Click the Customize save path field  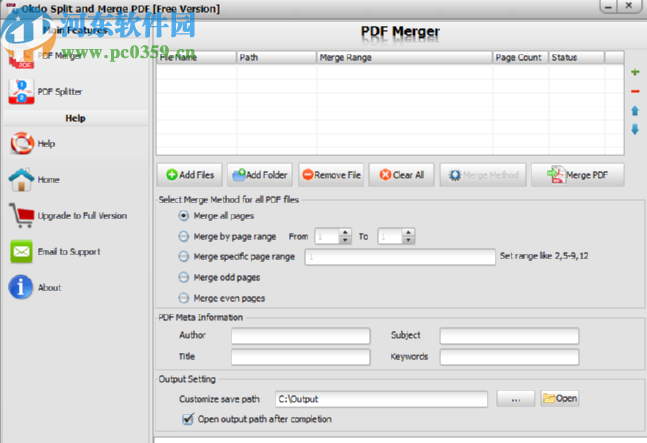click(x=381, y=399)
